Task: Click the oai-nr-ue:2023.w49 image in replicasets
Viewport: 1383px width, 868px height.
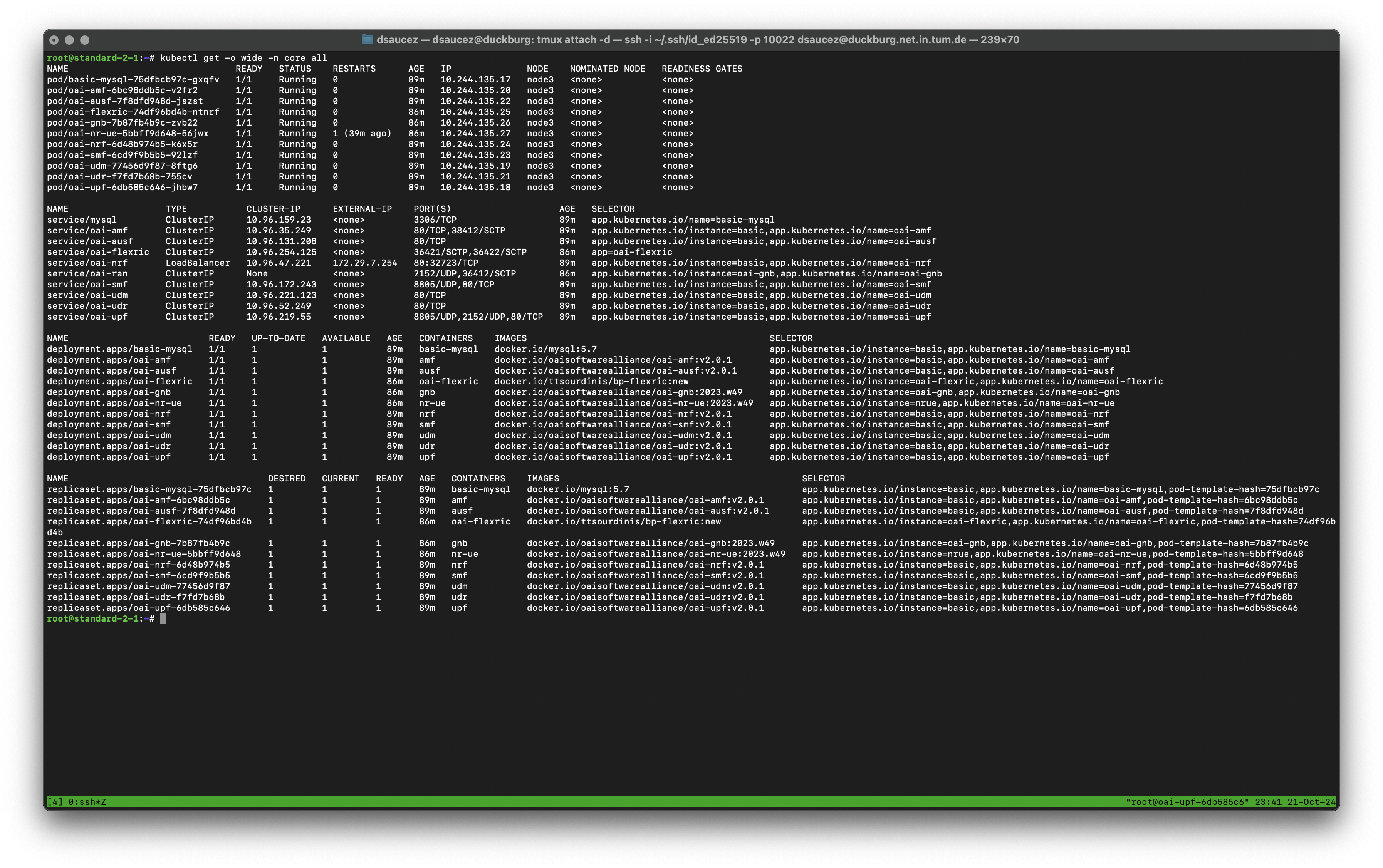Action: 656,554
